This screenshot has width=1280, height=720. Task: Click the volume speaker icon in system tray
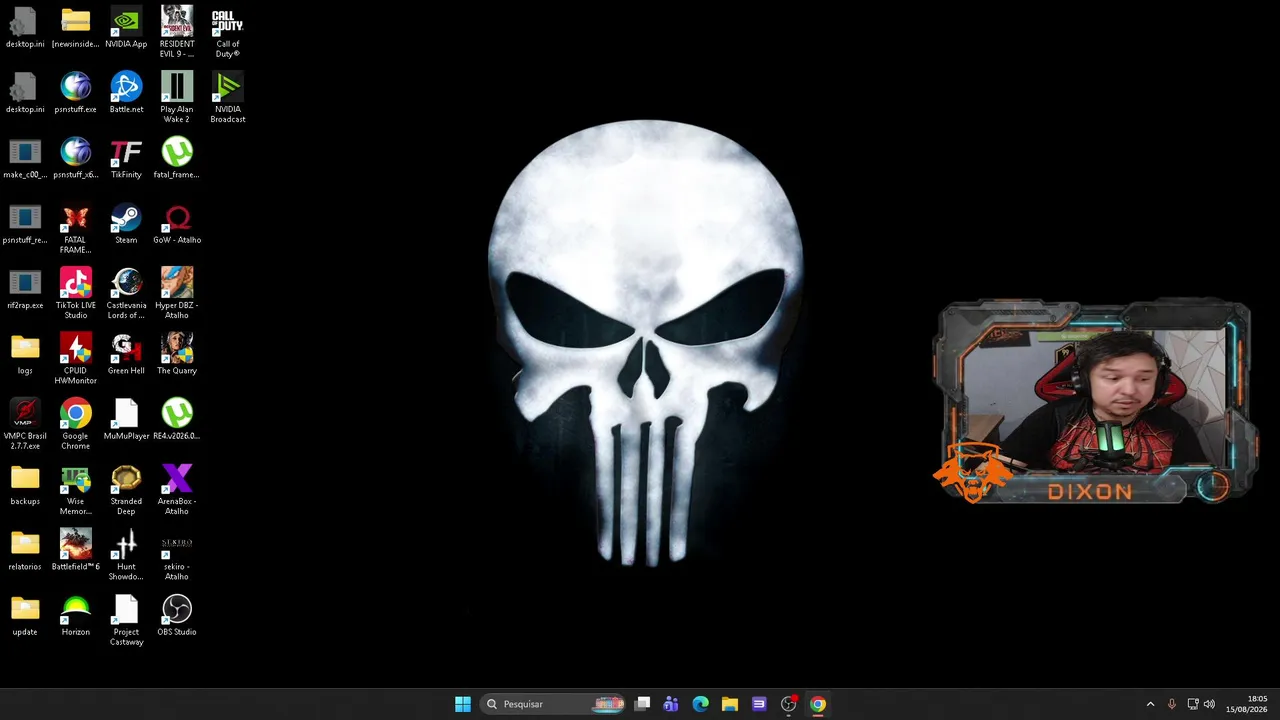pyautogui.click(x=1210, y=704)
